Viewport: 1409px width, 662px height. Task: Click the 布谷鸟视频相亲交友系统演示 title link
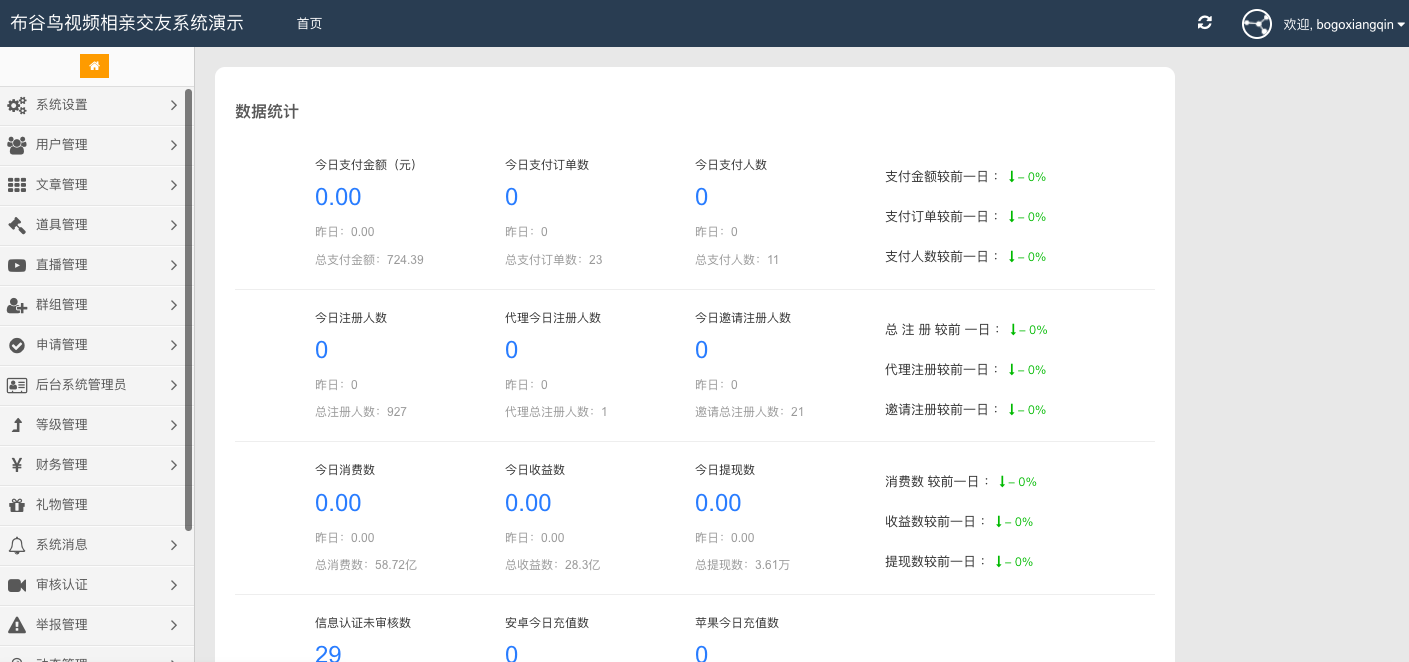(x=127, y=23)
